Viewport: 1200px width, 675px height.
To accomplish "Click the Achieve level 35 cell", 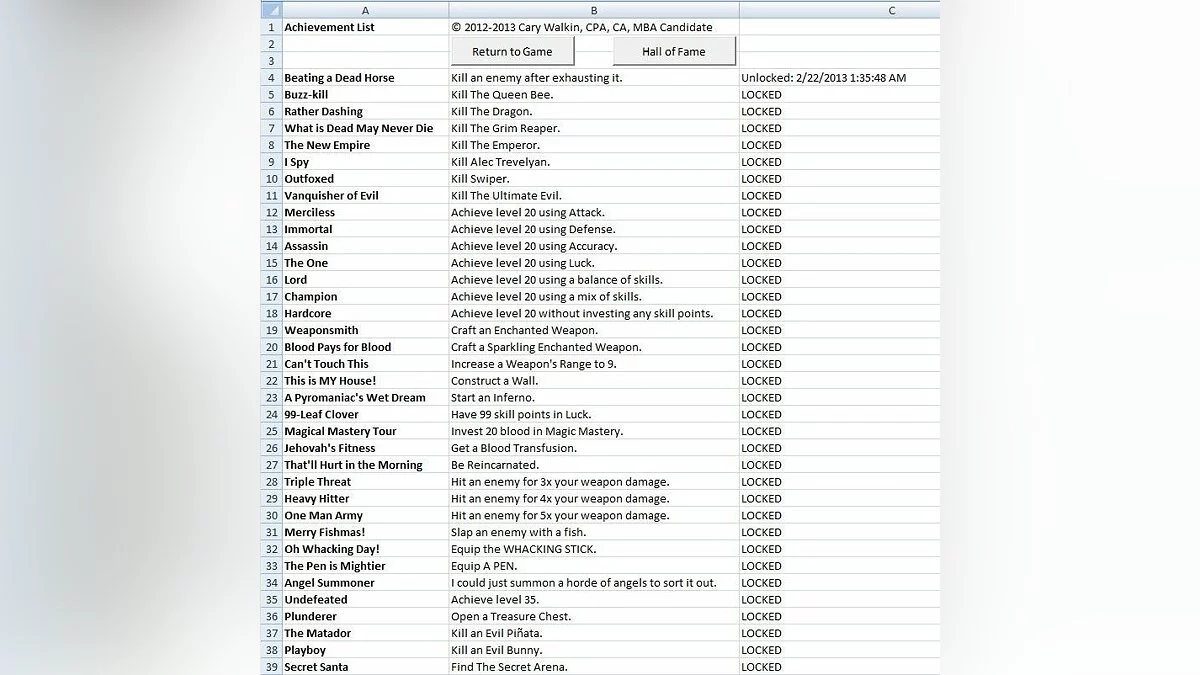I will [594, 600].
